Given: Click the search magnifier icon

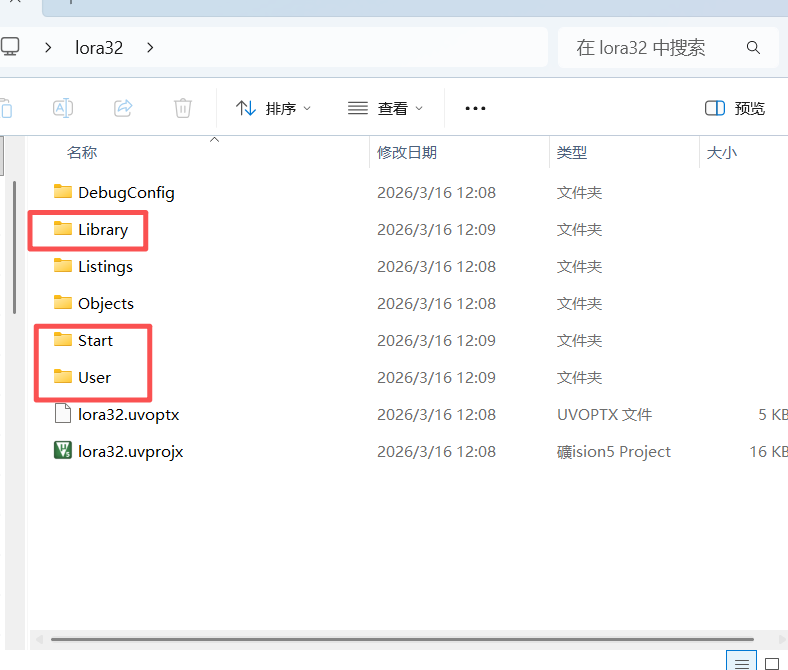Looking at the screenshot, I should pos(753,48).
